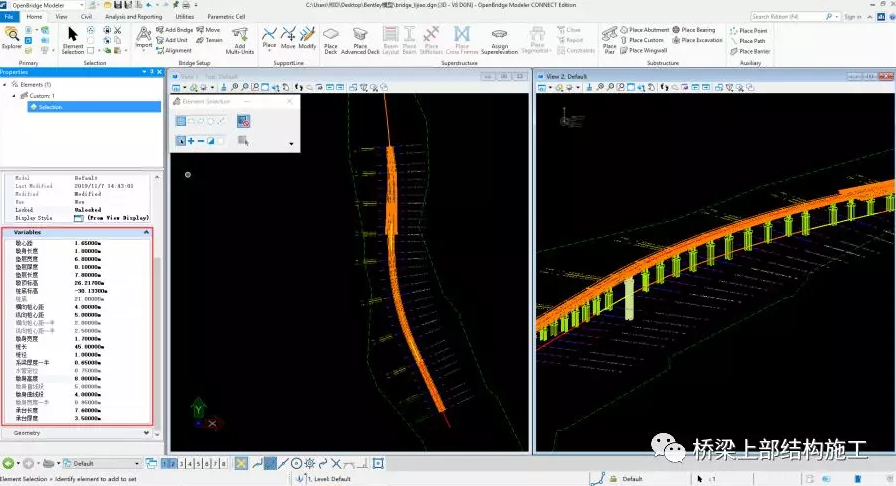Select the Selection item in Properties tree

[x=94, y=107]
